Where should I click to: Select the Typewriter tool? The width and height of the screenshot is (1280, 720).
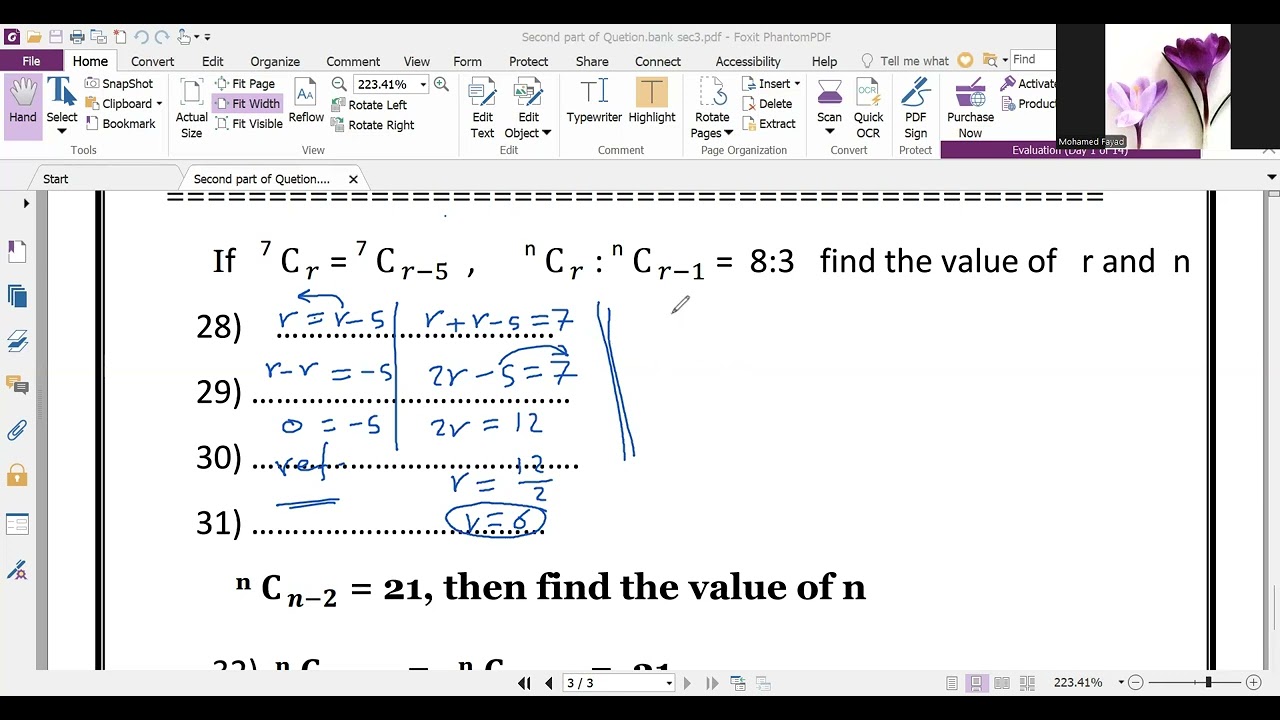tap(594, 102)
